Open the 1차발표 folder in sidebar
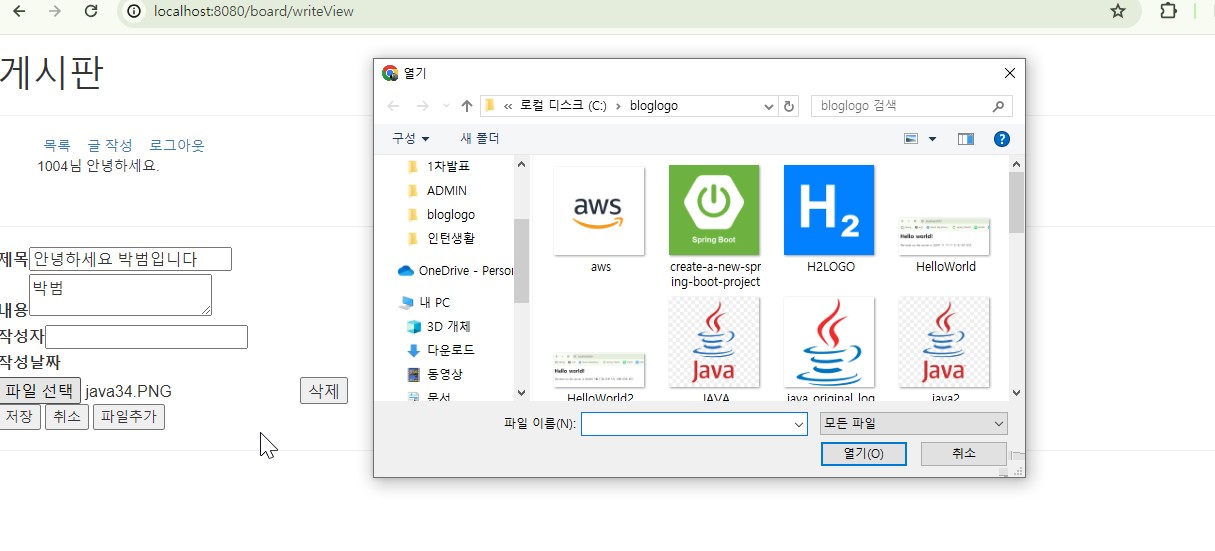 coord(438,166)
